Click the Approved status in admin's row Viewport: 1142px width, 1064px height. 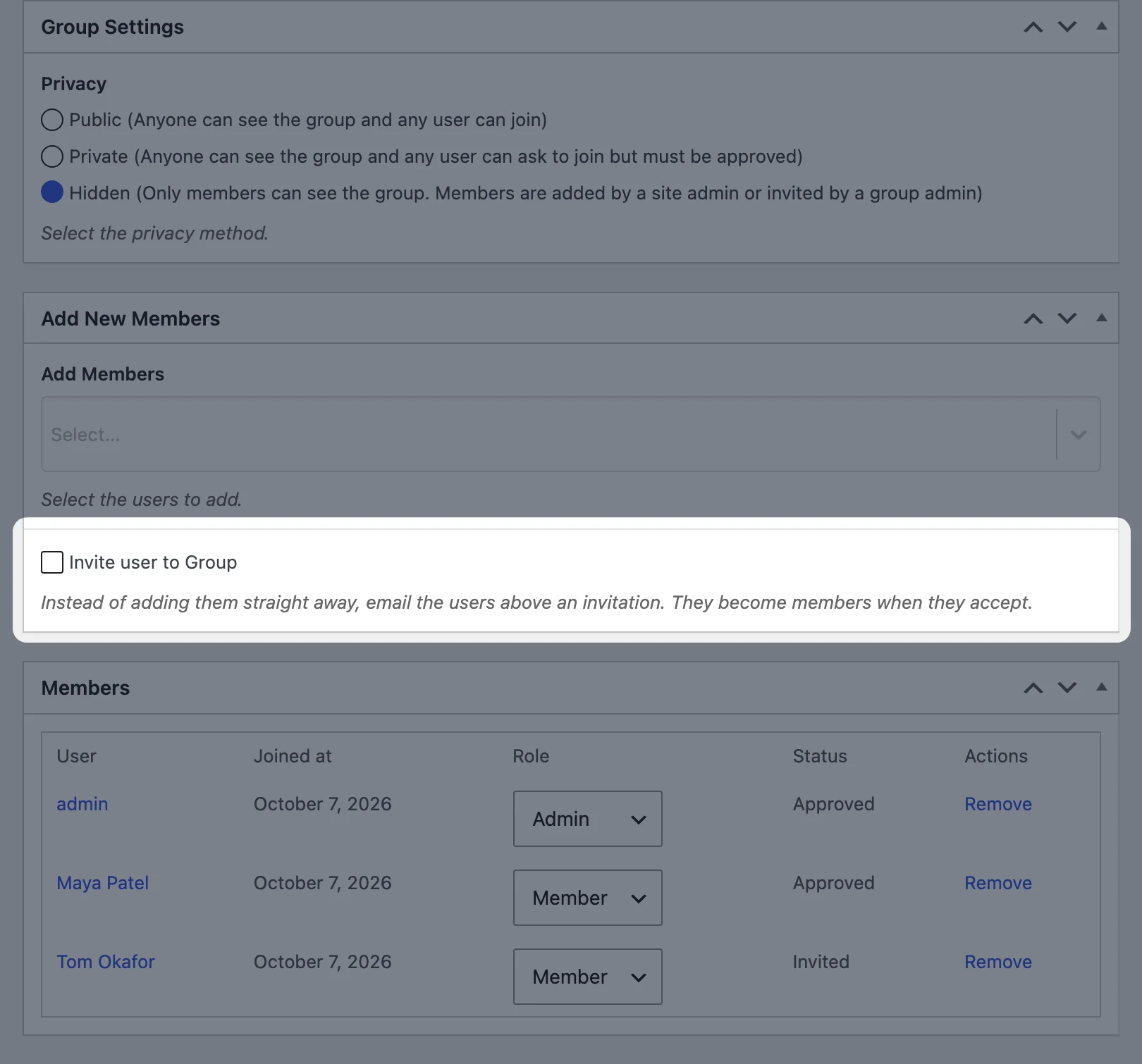(834, 804)
